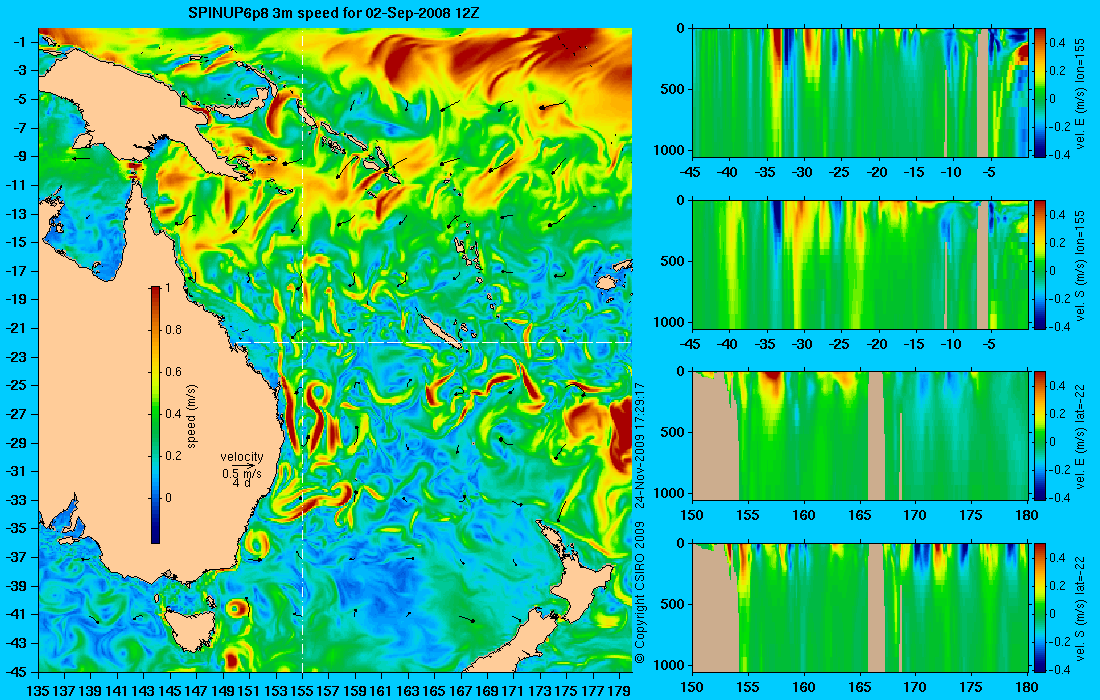Click the "© Copyright CSIRO 2009" text
Screen dimensions: 1100x700
pyautogui.click(x=640, y=593)
